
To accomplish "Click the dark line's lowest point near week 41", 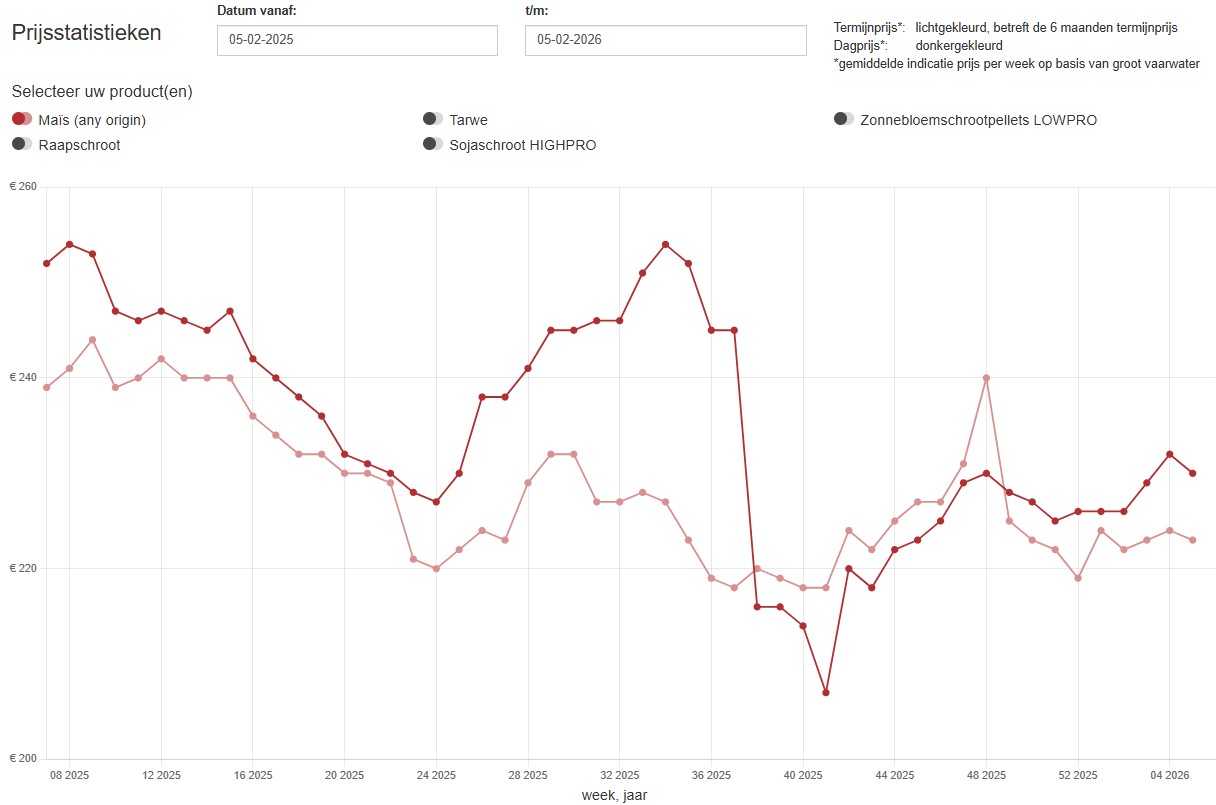I will (826, 692).
